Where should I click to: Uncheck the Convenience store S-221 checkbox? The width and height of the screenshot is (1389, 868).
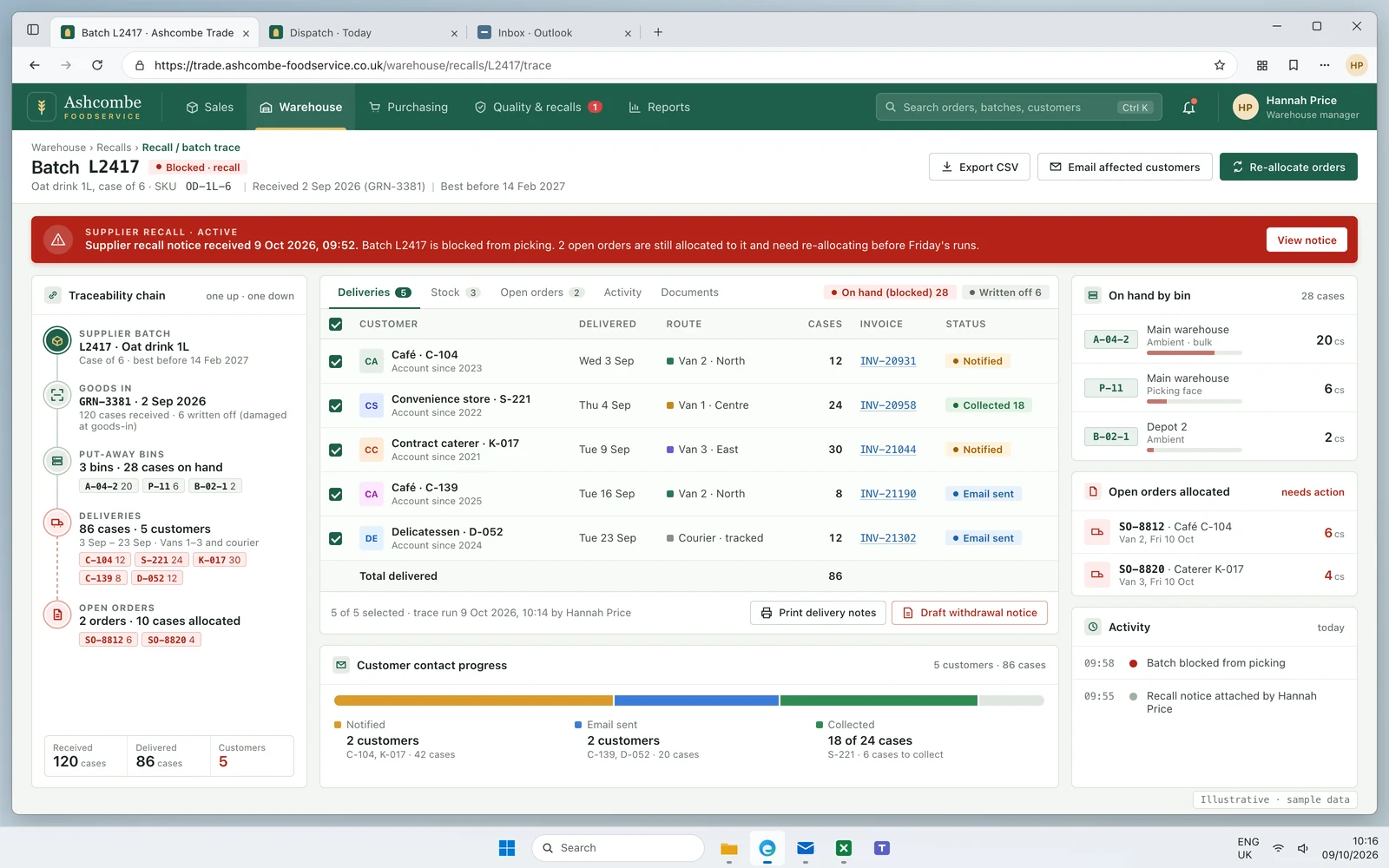(x=336, y=405)
